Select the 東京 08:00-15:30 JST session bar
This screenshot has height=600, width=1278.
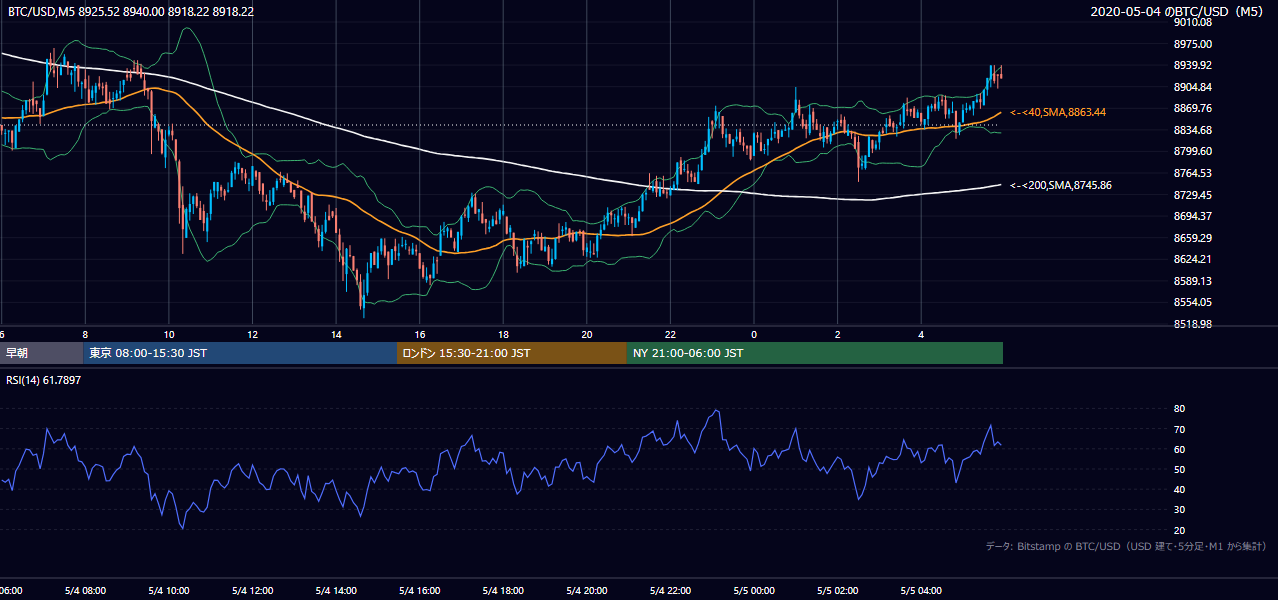[x=240, y=353]
